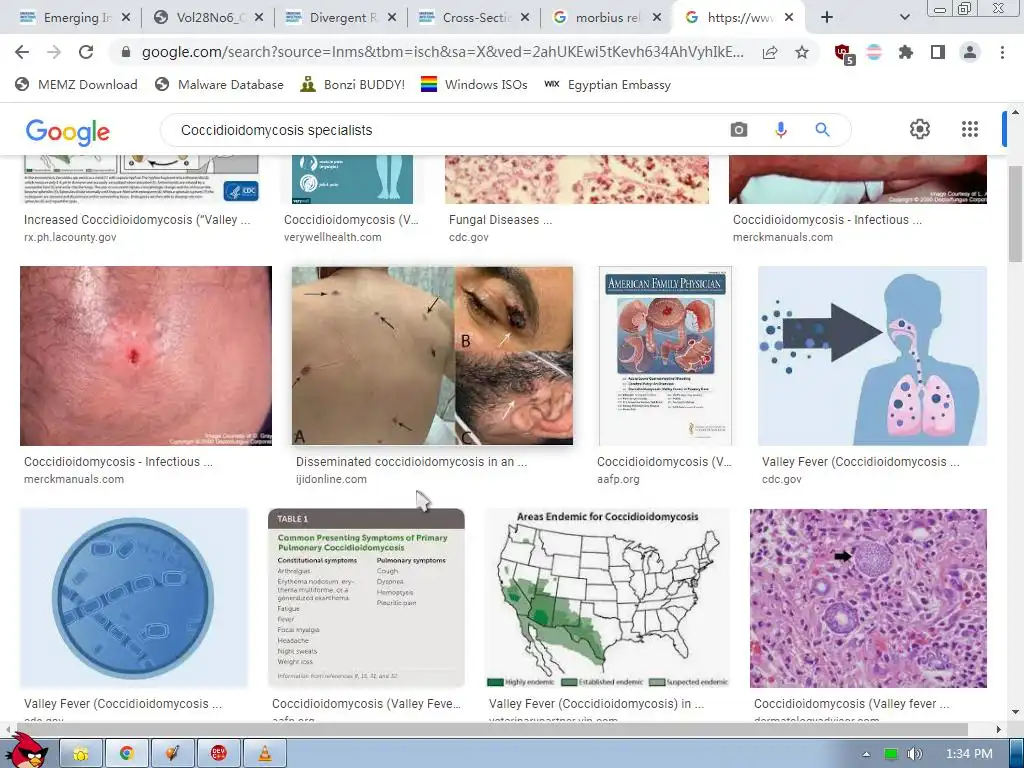This screenshot has height=768, width=1024.
Task: Open the Table 1 symptoms image
Action: pyautogui.click(x=366, y=598)
